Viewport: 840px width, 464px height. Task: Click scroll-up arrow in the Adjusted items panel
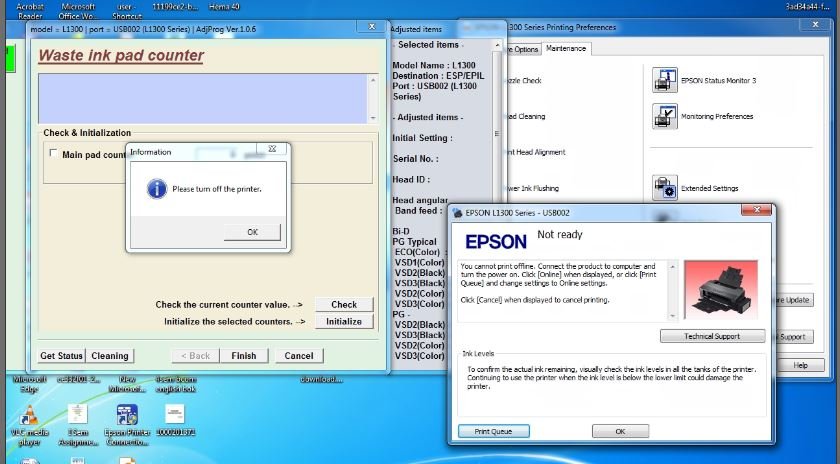click(497, 45)
